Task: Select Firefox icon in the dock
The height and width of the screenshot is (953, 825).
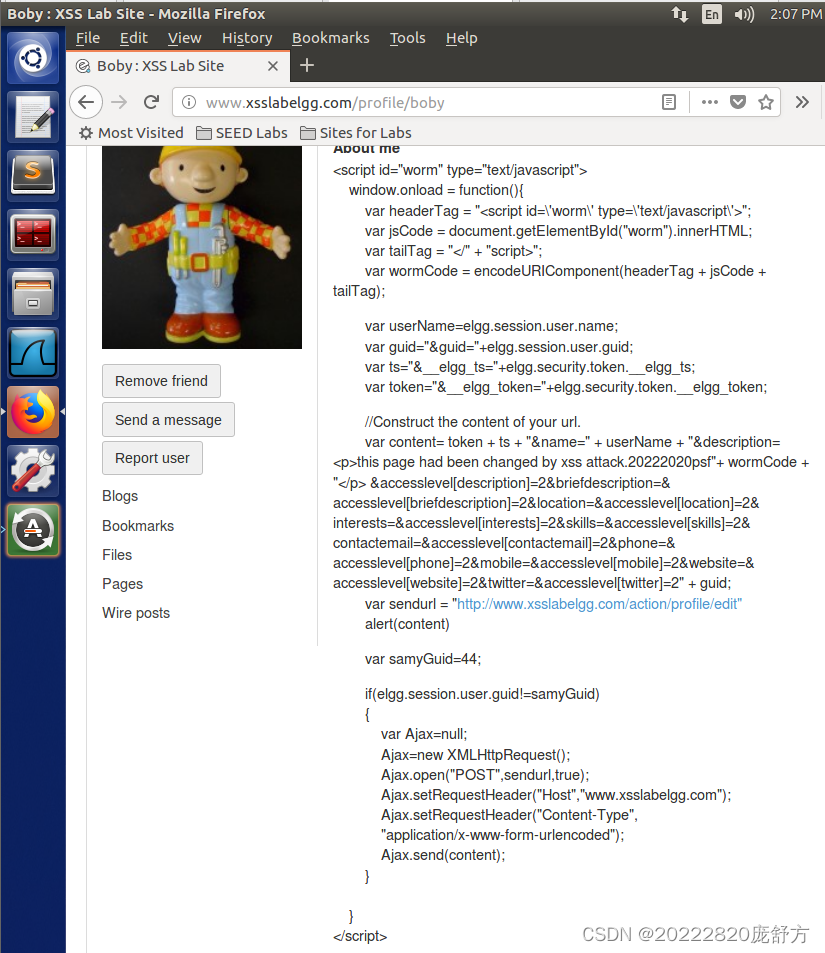Action: click(x=33, y=412)
